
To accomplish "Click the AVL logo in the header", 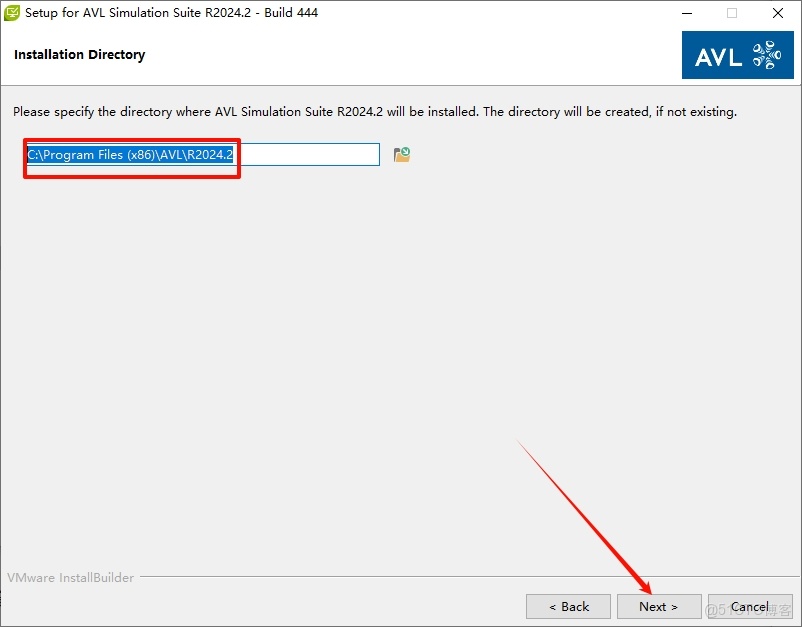I will 738,55.
